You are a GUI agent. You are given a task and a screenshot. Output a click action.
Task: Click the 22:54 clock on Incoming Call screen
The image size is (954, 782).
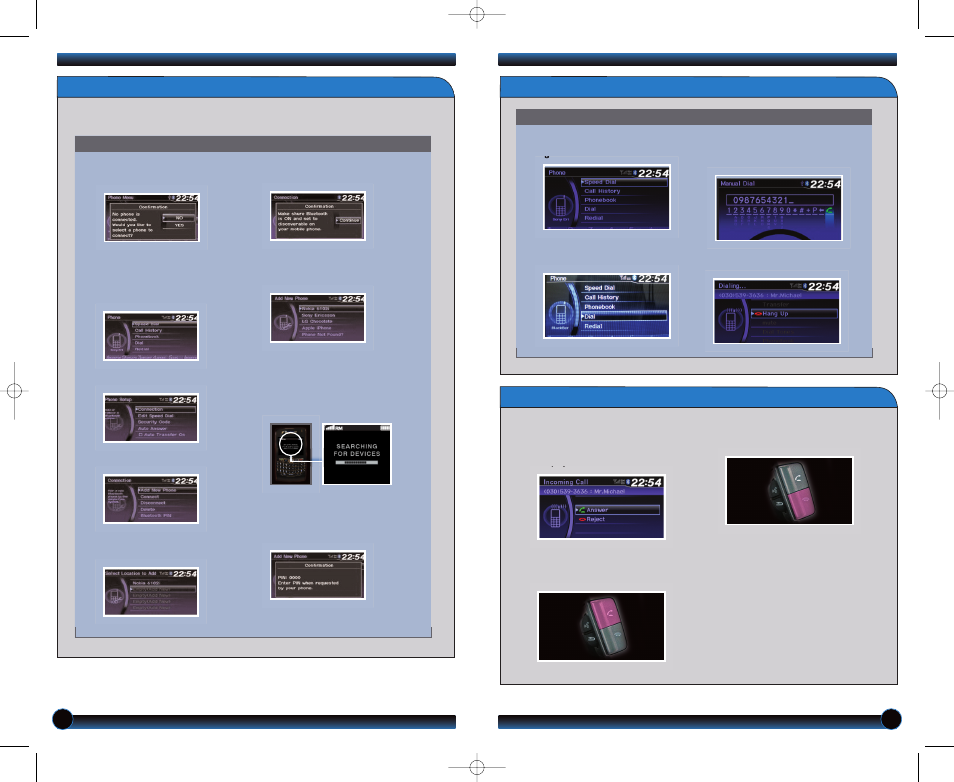click(646, 482)
